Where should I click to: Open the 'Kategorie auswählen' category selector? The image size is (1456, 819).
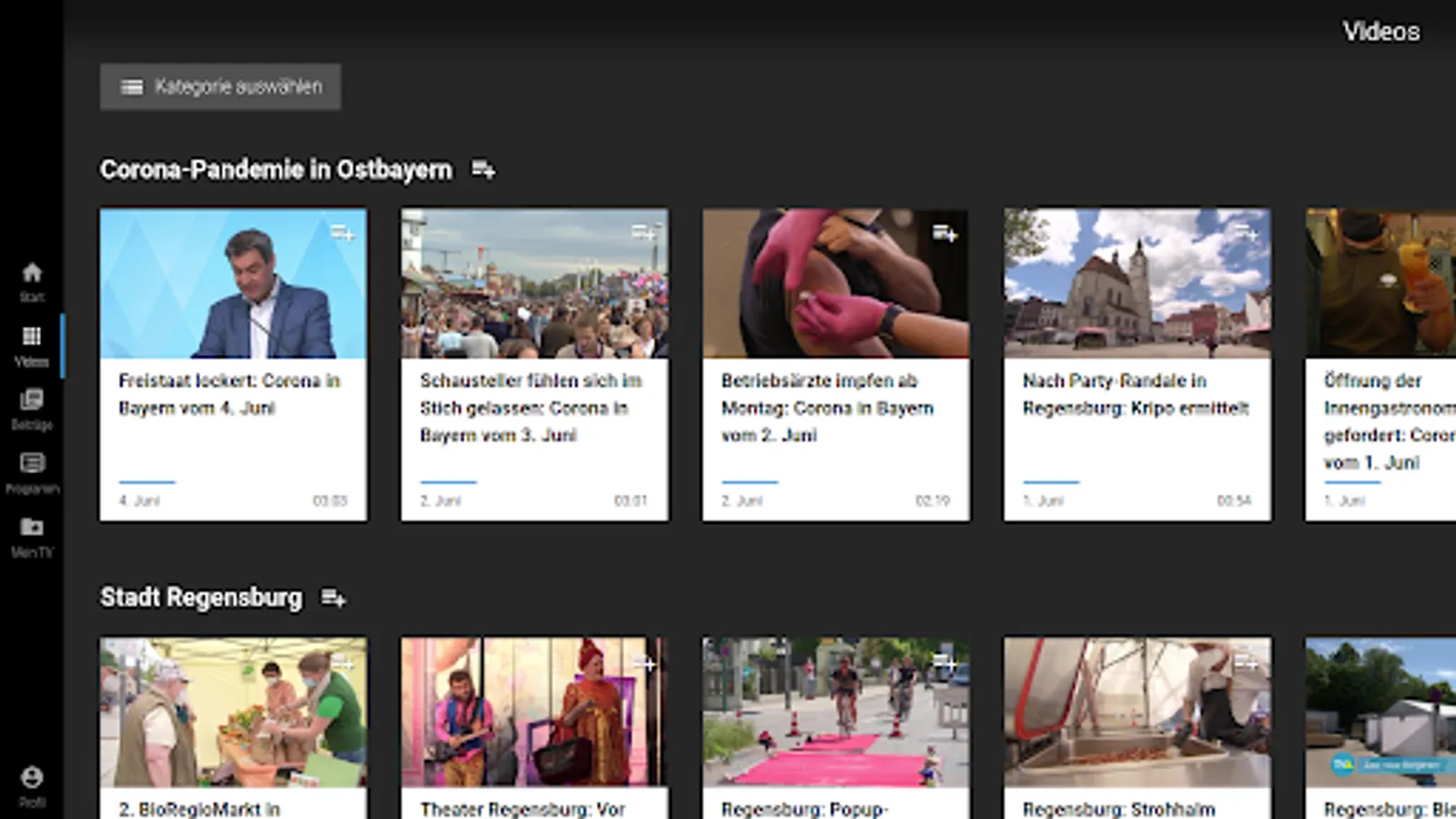[x=220, y=86]
